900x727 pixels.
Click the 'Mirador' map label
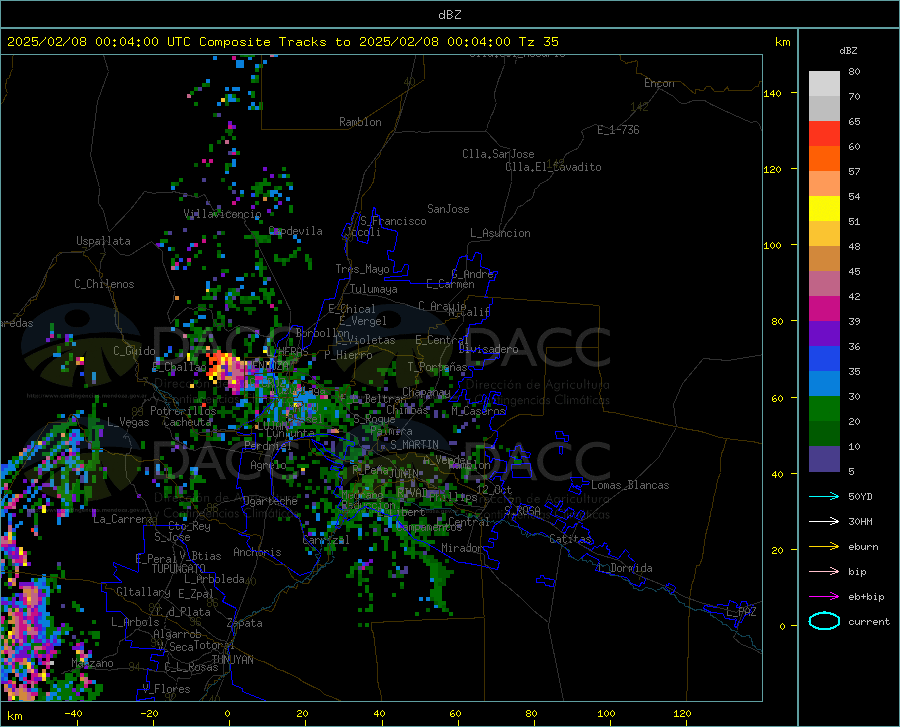(x=462, y=548)
